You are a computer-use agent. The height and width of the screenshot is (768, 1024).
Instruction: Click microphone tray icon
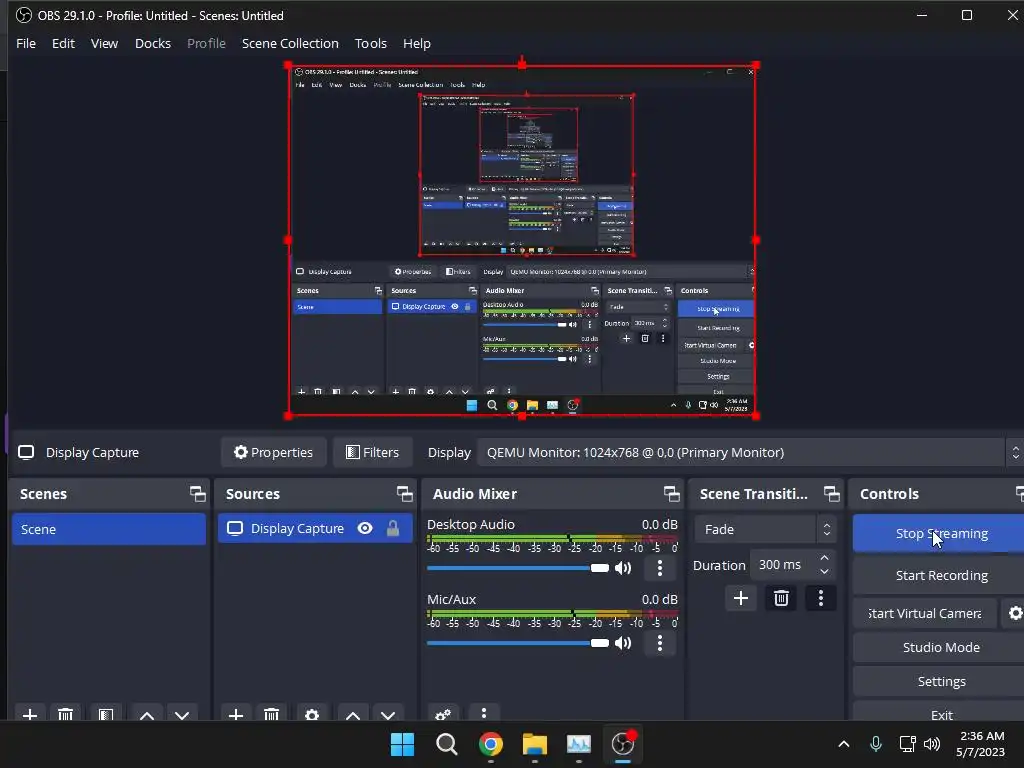876,744
